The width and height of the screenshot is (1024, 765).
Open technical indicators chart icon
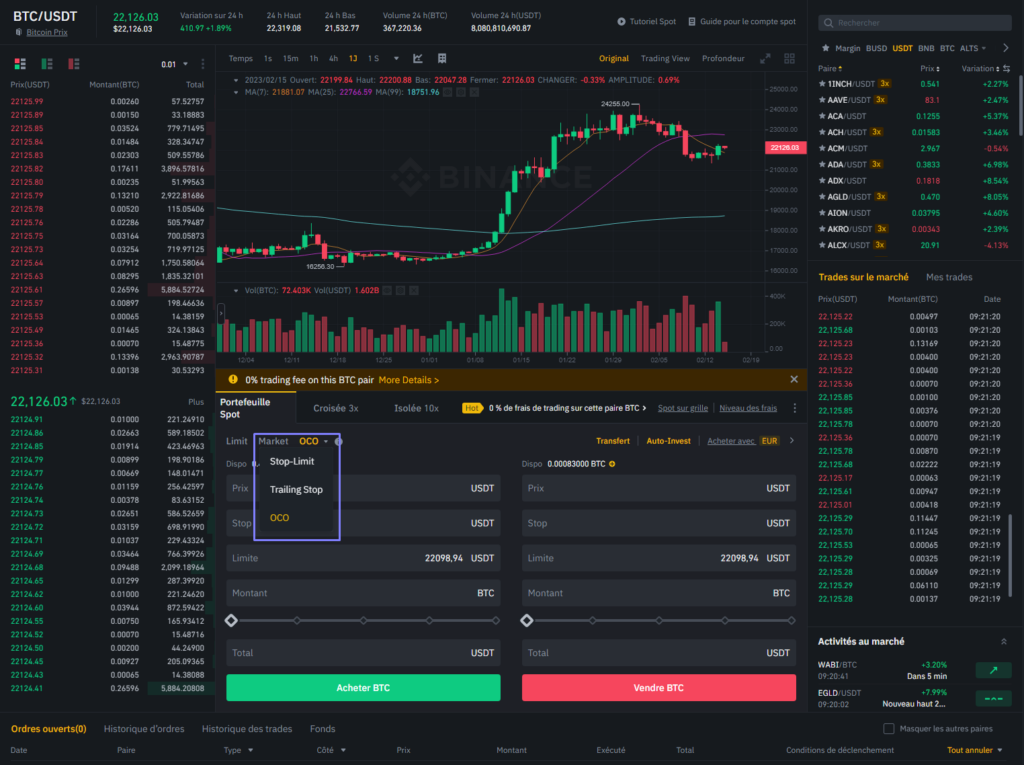(418, 58)
